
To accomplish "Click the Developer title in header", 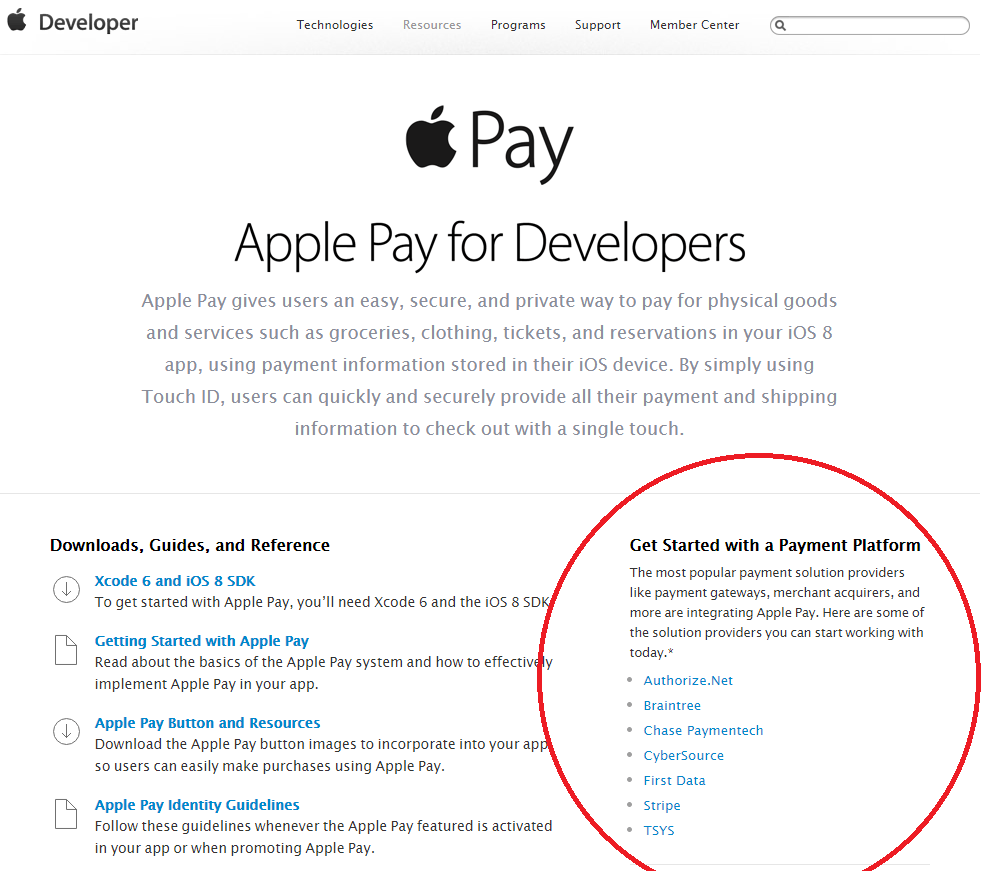I will (88, 23).
